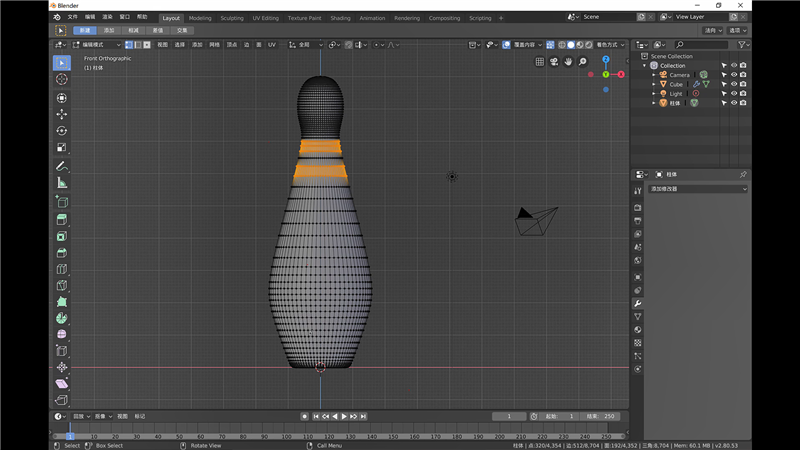
Task: Toggle overlays display button
Action: click(x=506, y=45)
